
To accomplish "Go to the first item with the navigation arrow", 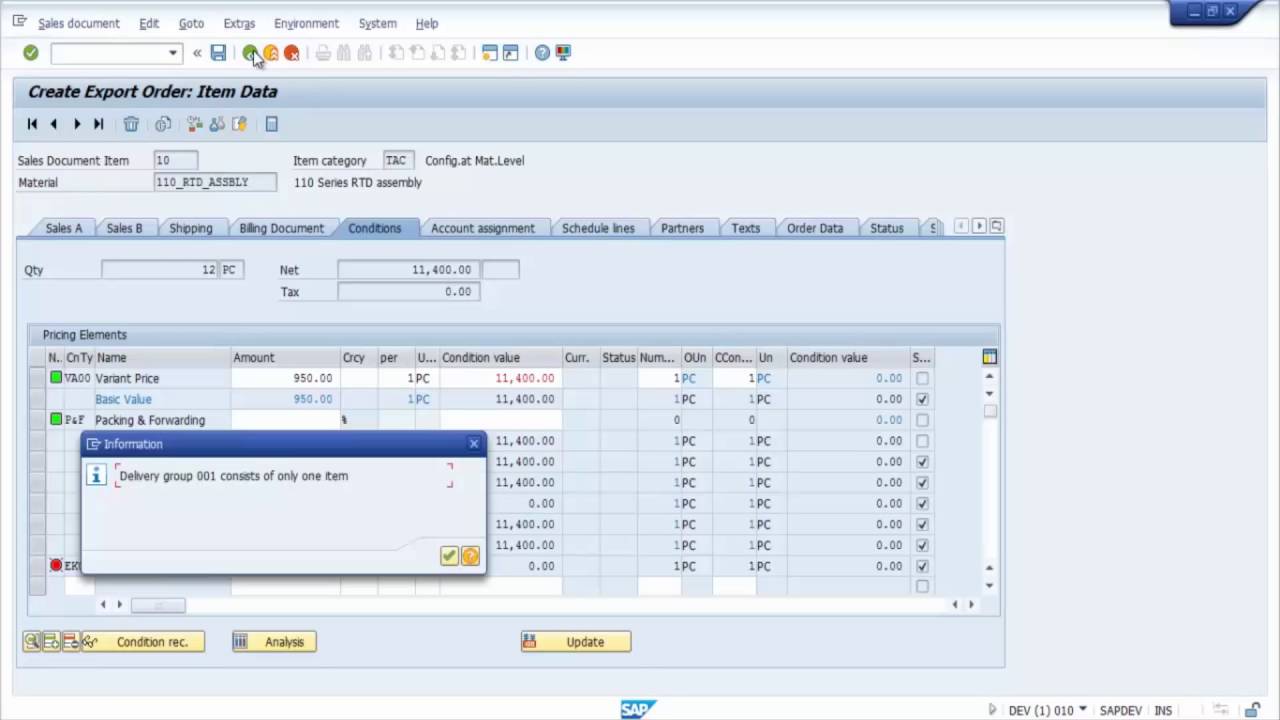I will [x=32, y=124].
